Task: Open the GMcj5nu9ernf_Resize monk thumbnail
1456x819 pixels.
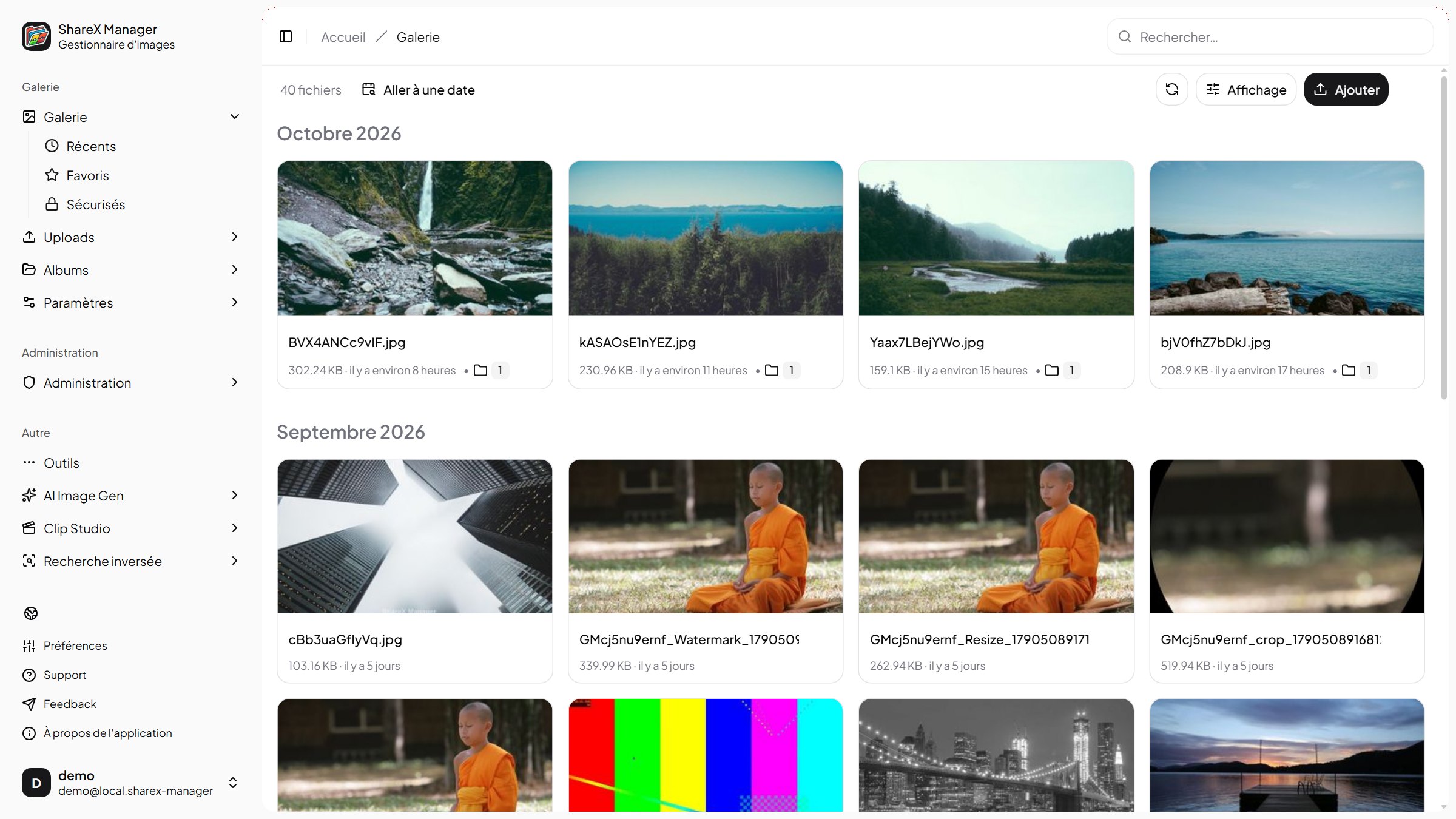Action: (996, 536)
